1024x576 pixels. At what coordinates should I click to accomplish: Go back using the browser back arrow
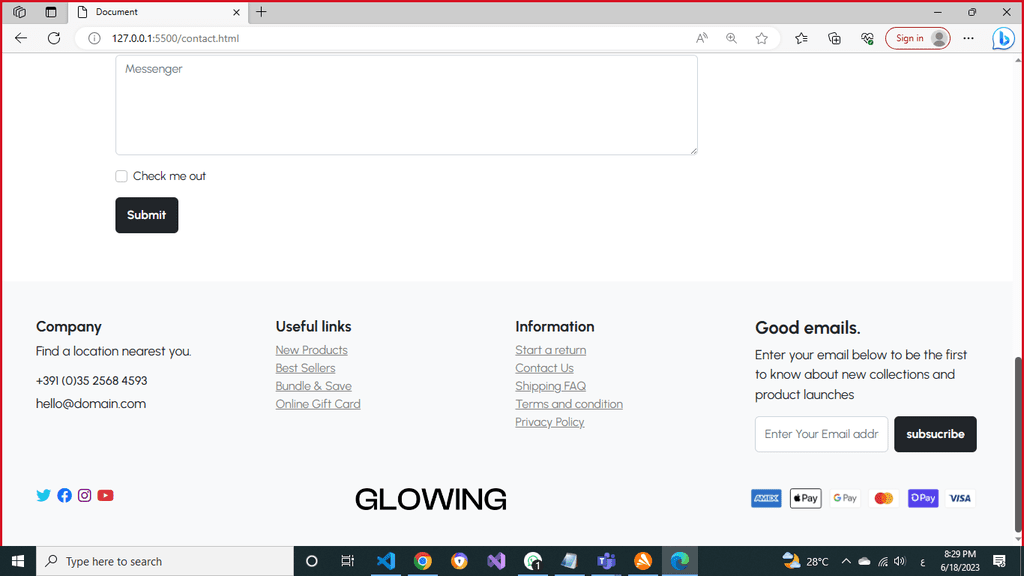pyautogui.click(x=21, y=38)
